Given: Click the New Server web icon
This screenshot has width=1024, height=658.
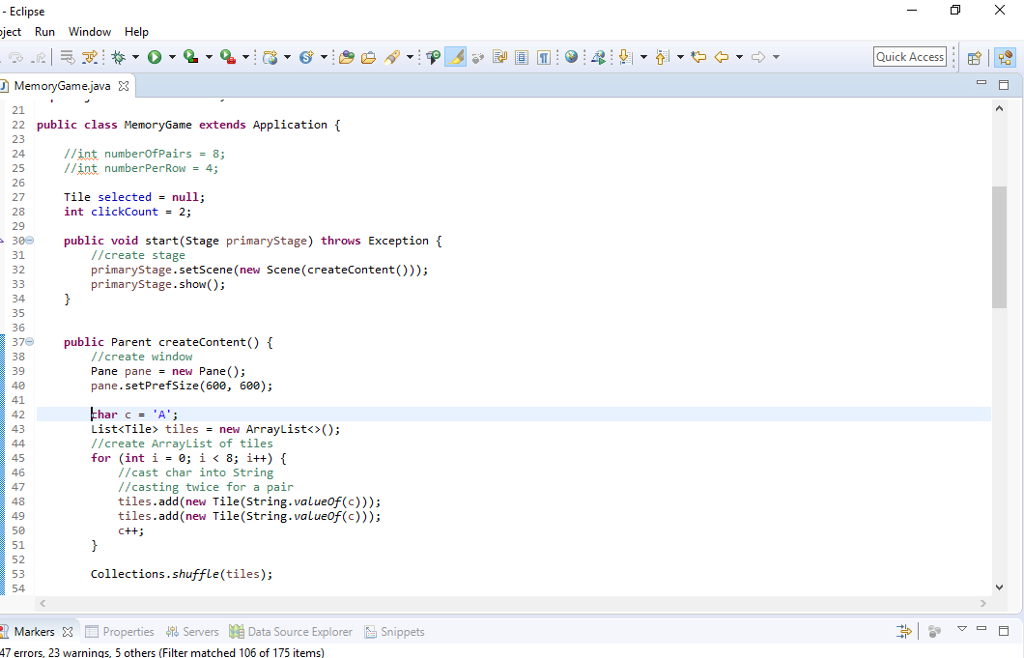Looking at the screenshot, I should (270, 57).
